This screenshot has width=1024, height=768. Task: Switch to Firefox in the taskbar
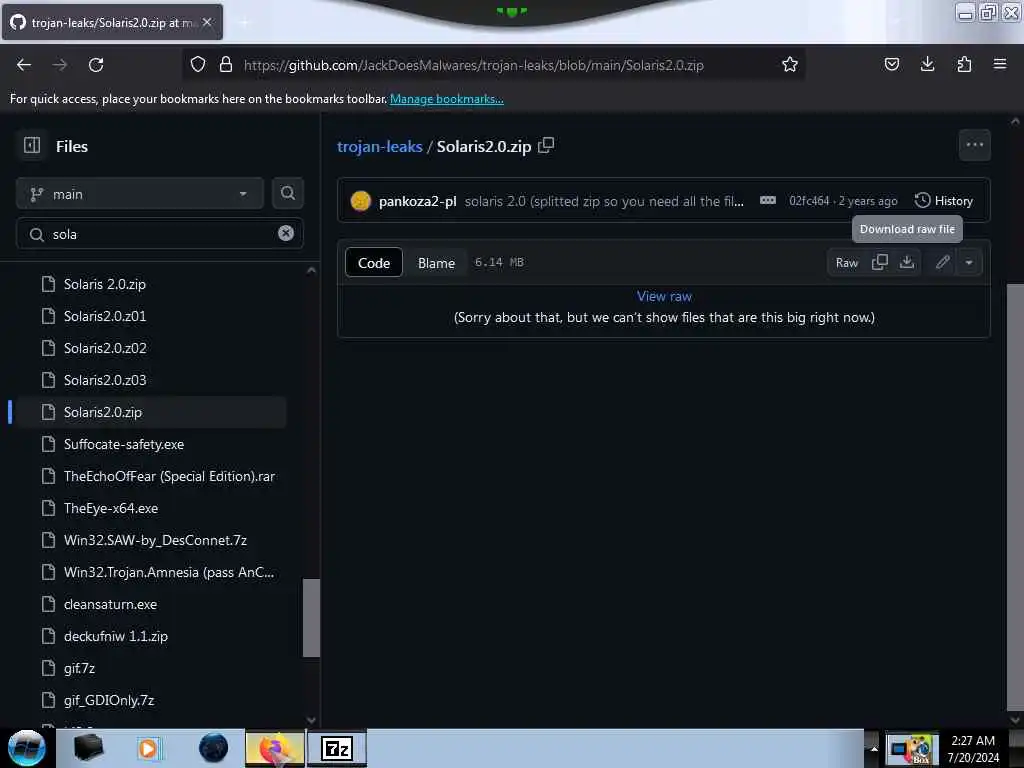[275, 748]
